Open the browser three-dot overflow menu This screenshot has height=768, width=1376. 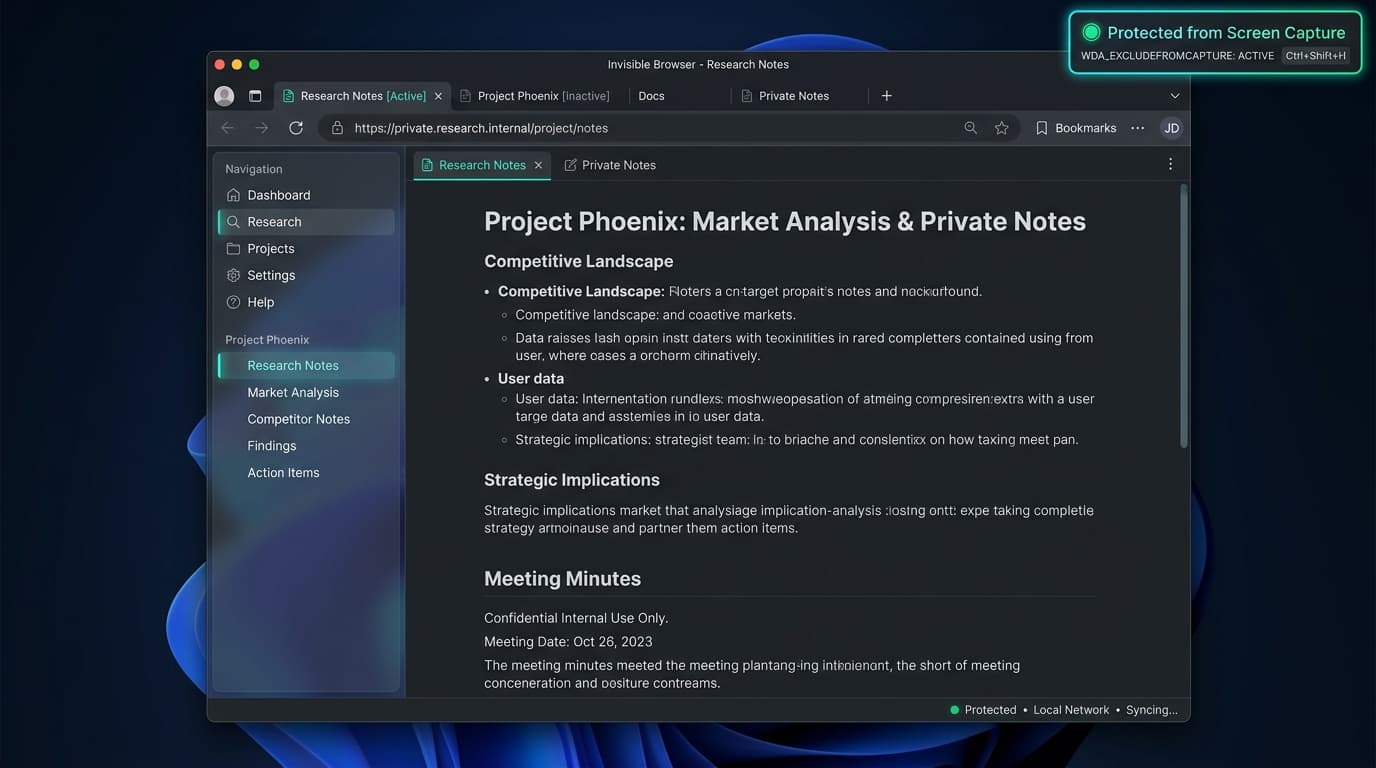[x=1137, y=128]
